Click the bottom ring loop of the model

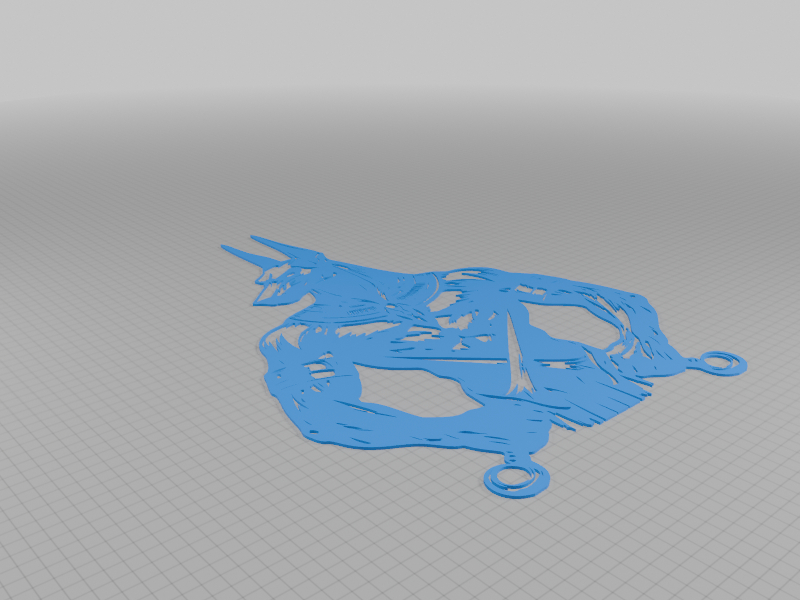pos(517,478)
